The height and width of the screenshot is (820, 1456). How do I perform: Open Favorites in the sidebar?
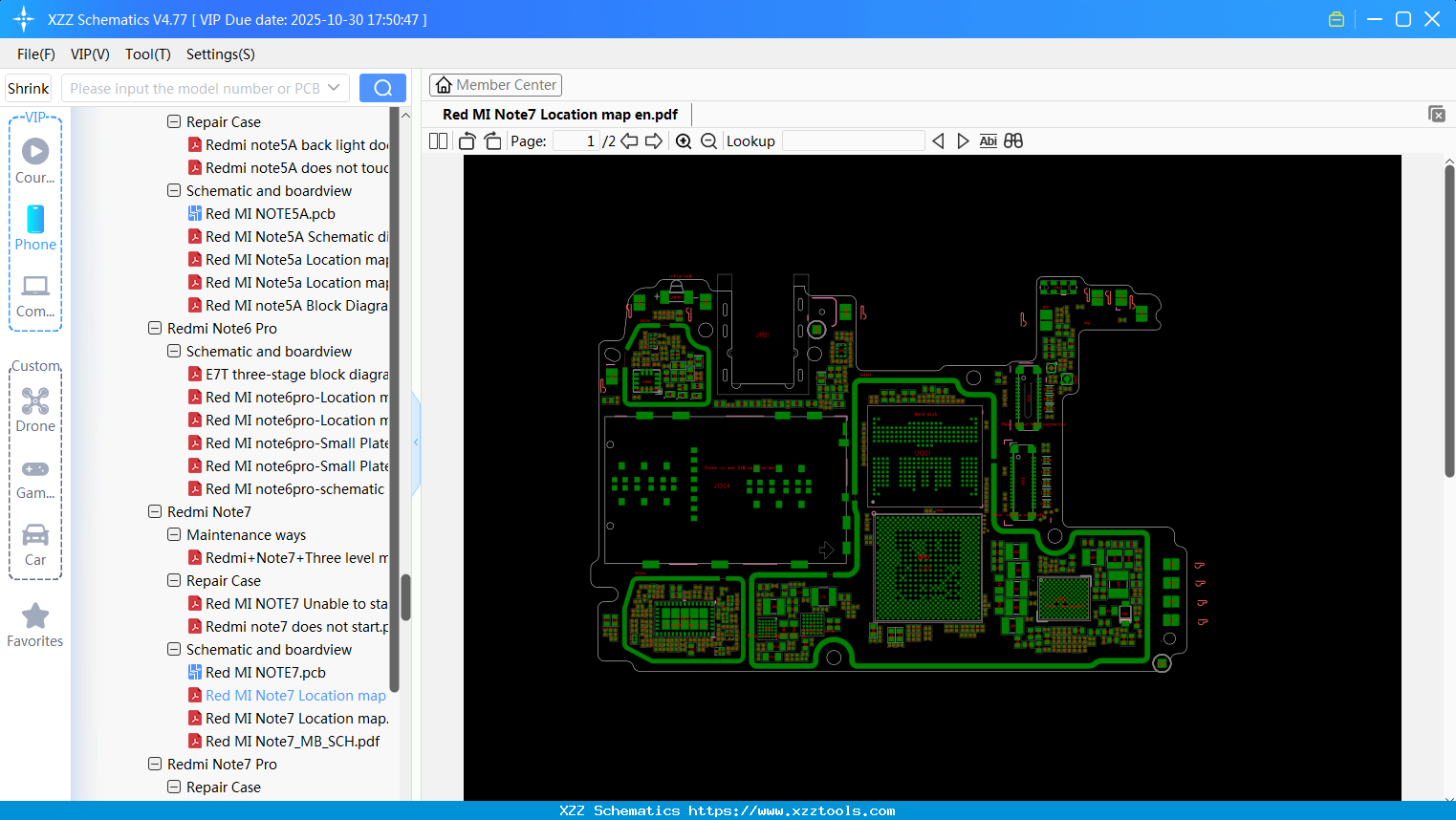(x=35, y=625)
